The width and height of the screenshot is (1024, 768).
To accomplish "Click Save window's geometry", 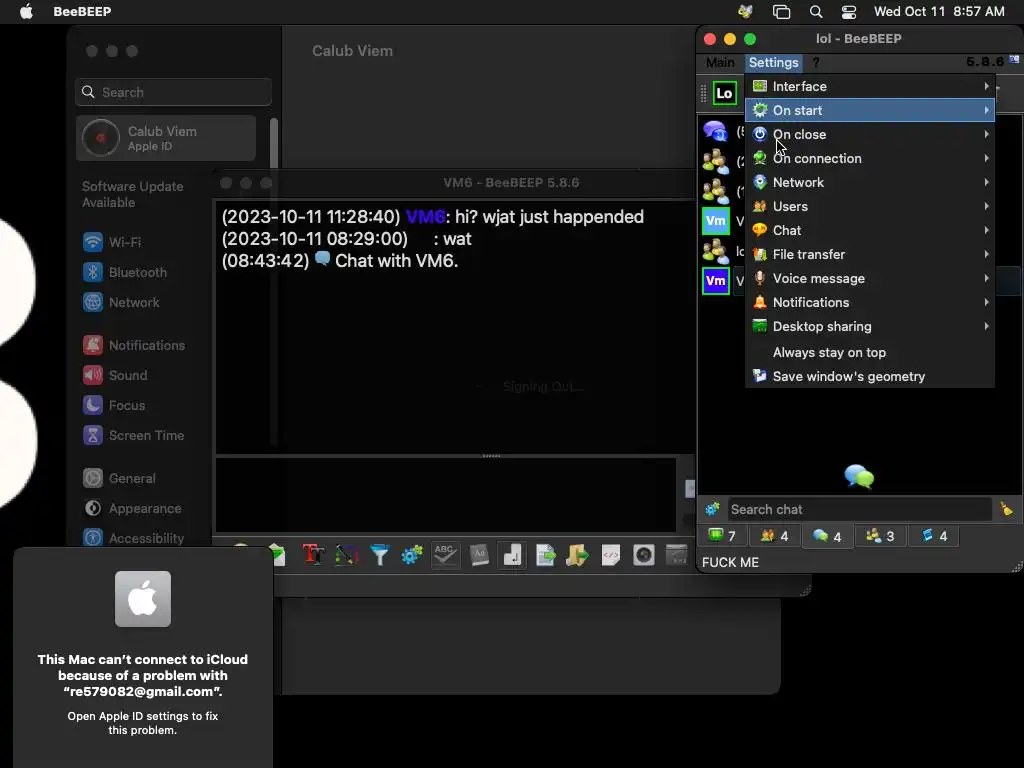I will click(x=870, y=377).
